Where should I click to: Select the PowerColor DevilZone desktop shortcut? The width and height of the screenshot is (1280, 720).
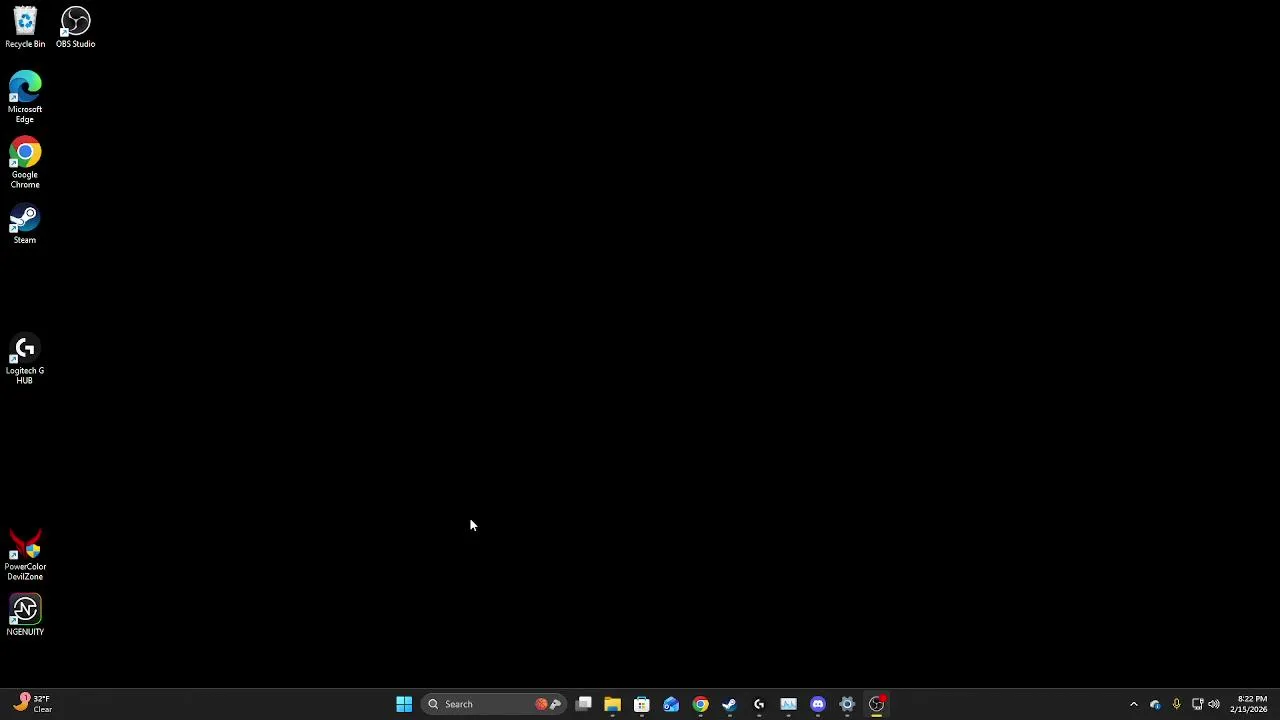click(x=25, y=555)
